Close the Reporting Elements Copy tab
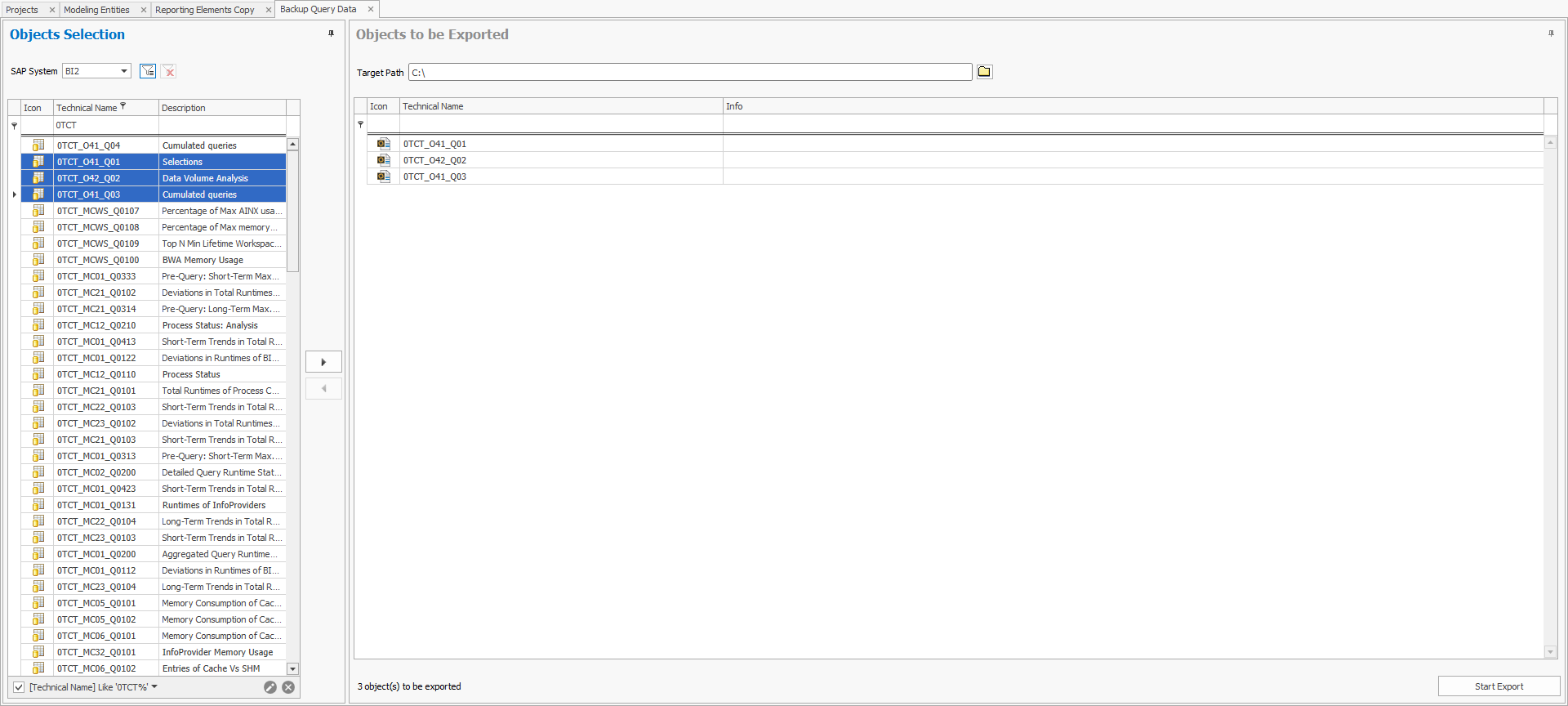 [x=269, y=10]
